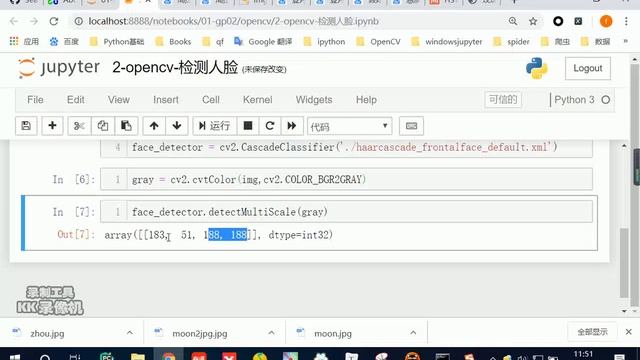Image resolution: width=640 pixels, height=360 pixels.
Task: Open the View menu
Action: pos(119,100)
